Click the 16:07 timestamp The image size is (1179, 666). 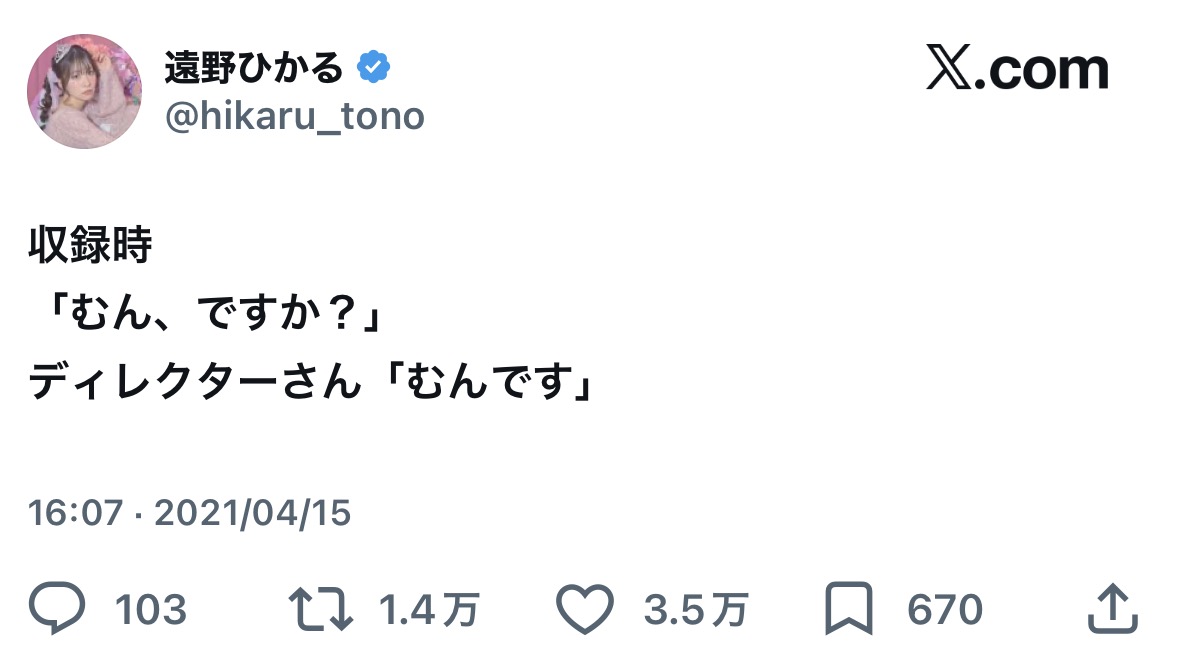click(x=75, y=513)
